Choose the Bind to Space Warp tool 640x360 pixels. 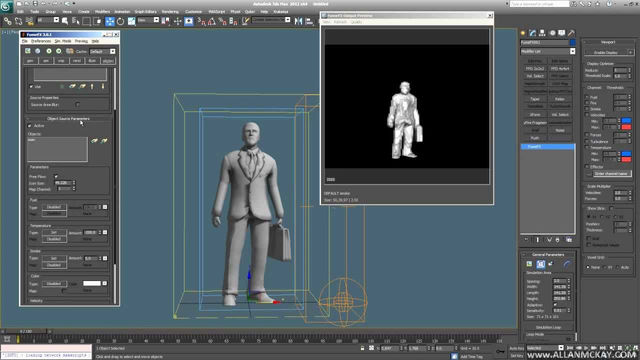tap(29, 21)
